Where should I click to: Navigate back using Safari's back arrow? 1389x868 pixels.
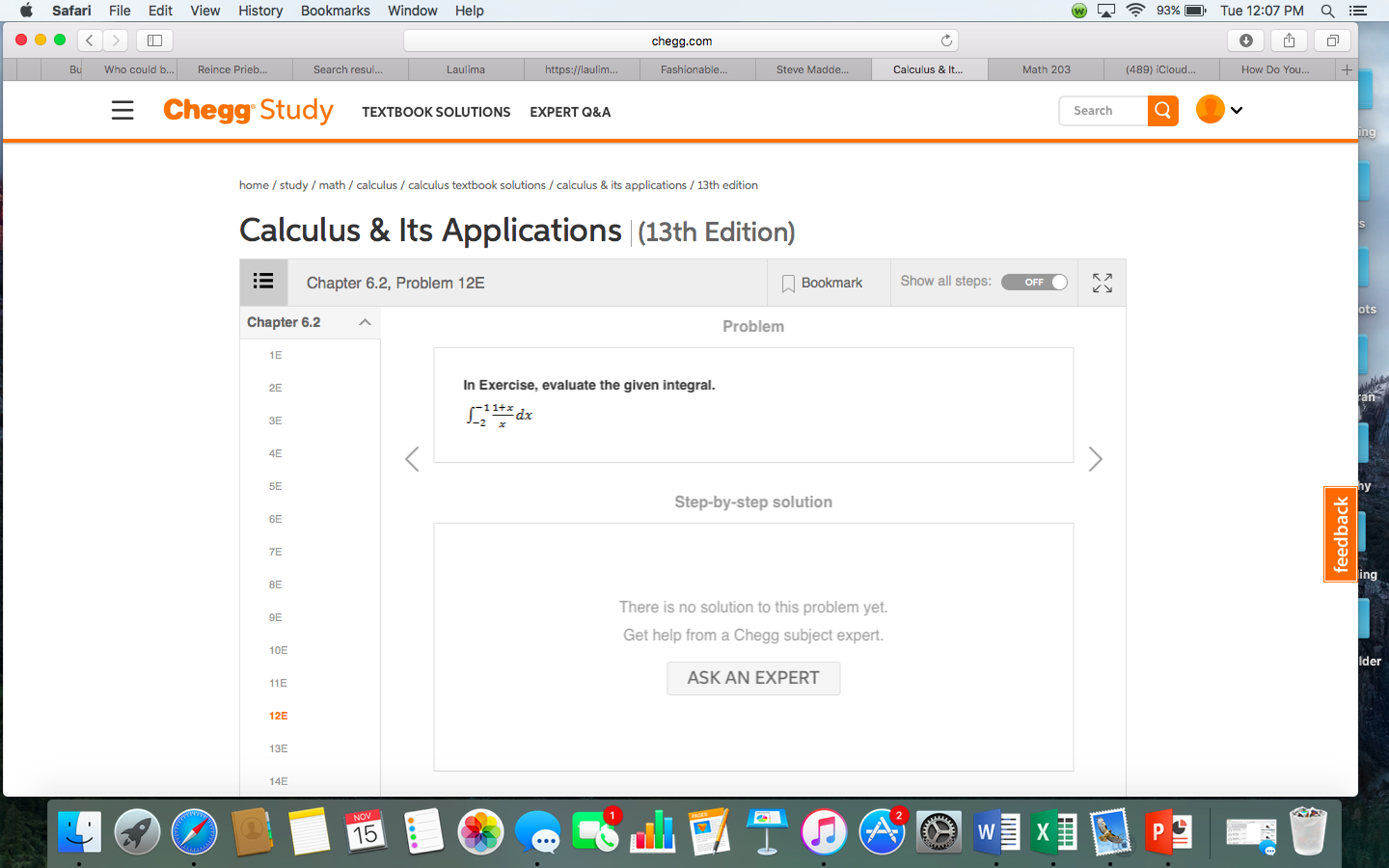[89, 40]
